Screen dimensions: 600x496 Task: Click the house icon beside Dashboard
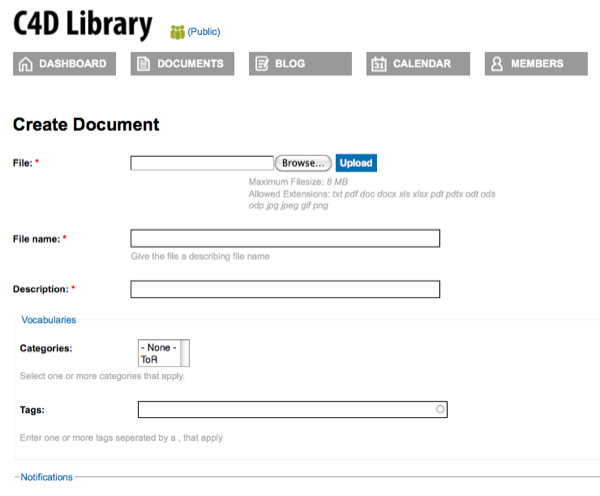(x=26, y=64)
